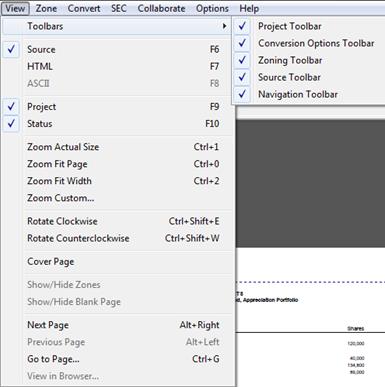
Task: Toggle the Conversion Options Toolbar option
Action: [309, 43]
